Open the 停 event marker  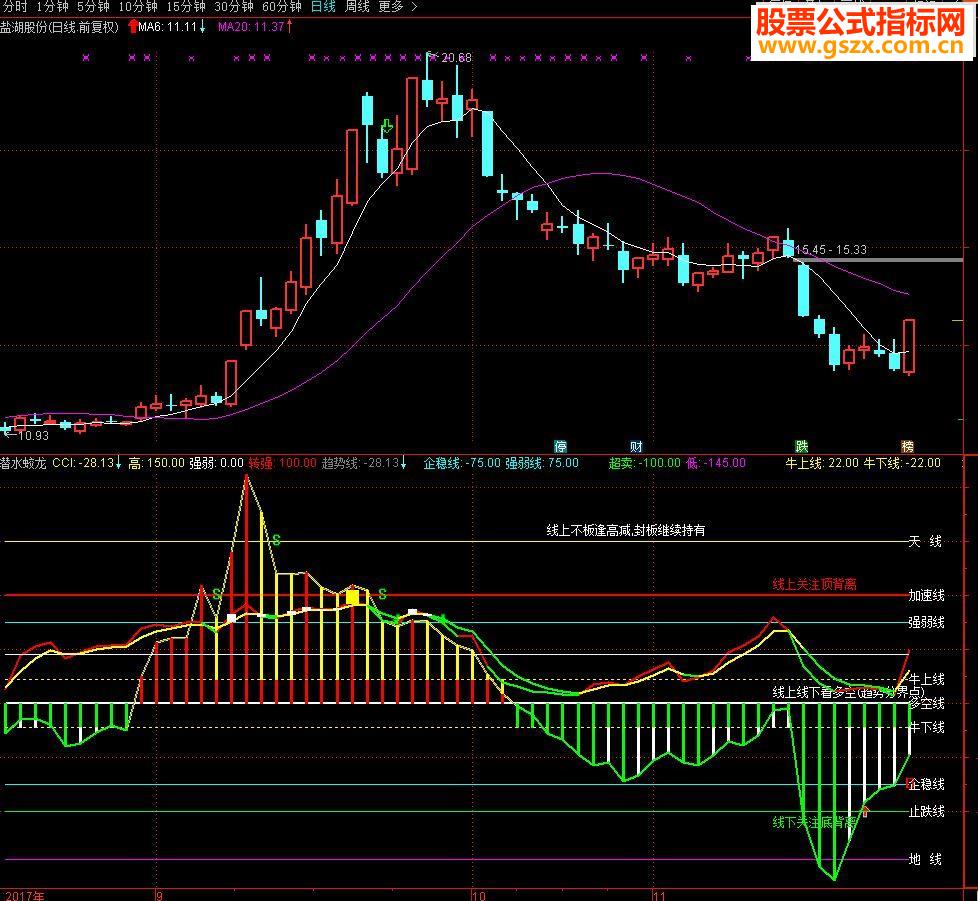tap(561, 446)
